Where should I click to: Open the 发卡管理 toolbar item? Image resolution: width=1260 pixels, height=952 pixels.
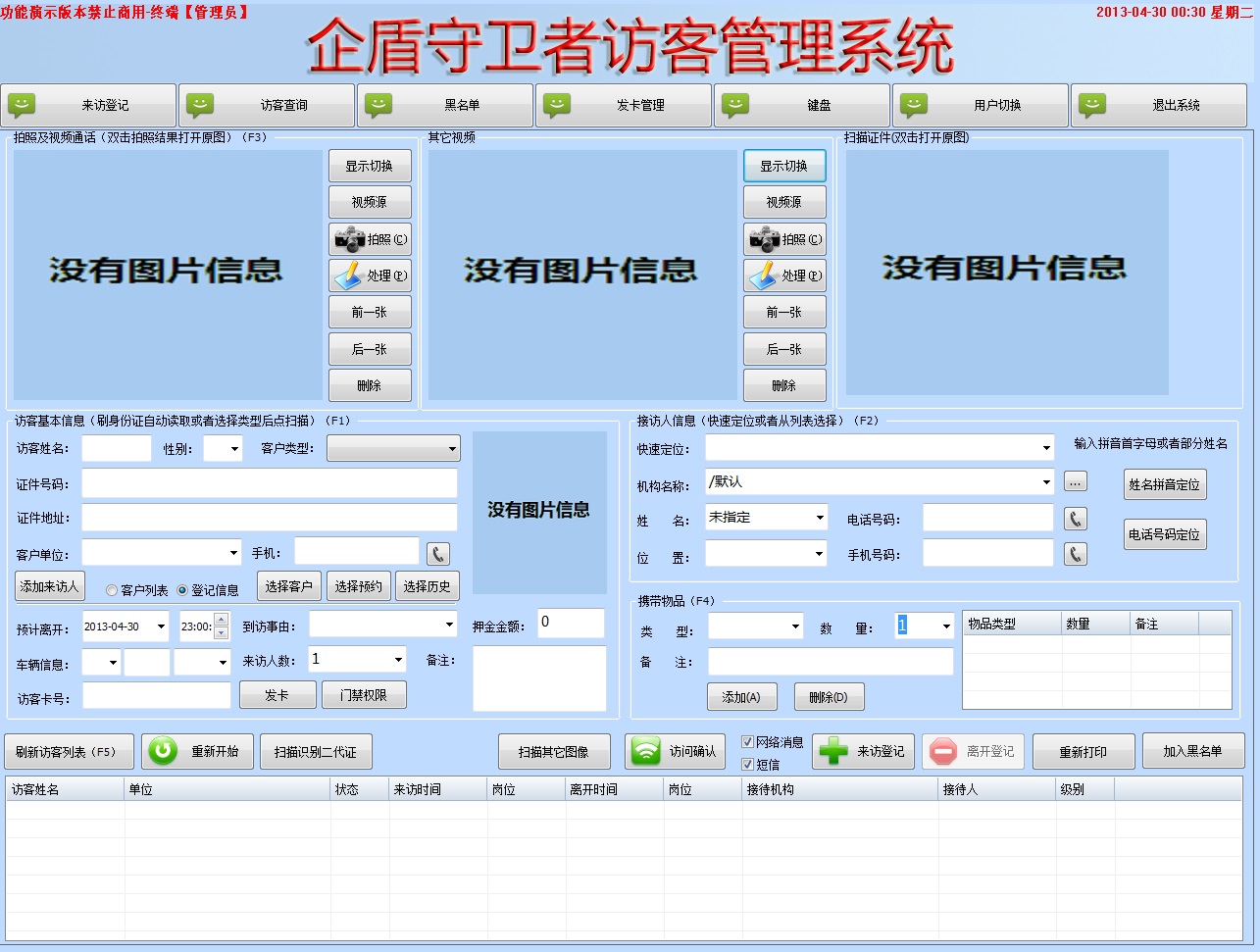coord(624,105)
